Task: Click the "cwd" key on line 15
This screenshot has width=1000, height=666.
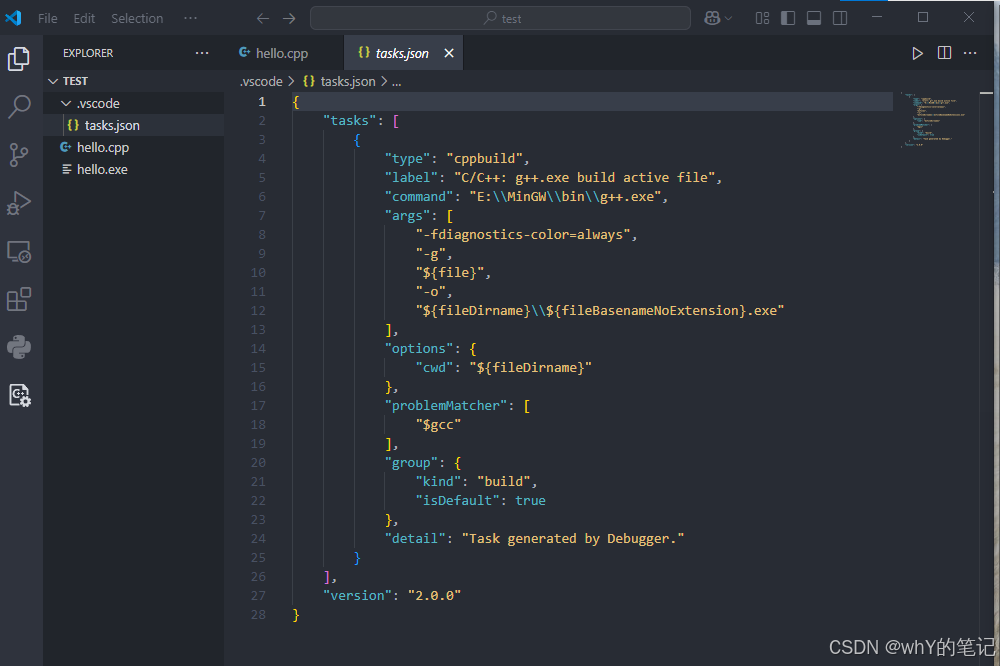Action: tap(434, 368)
